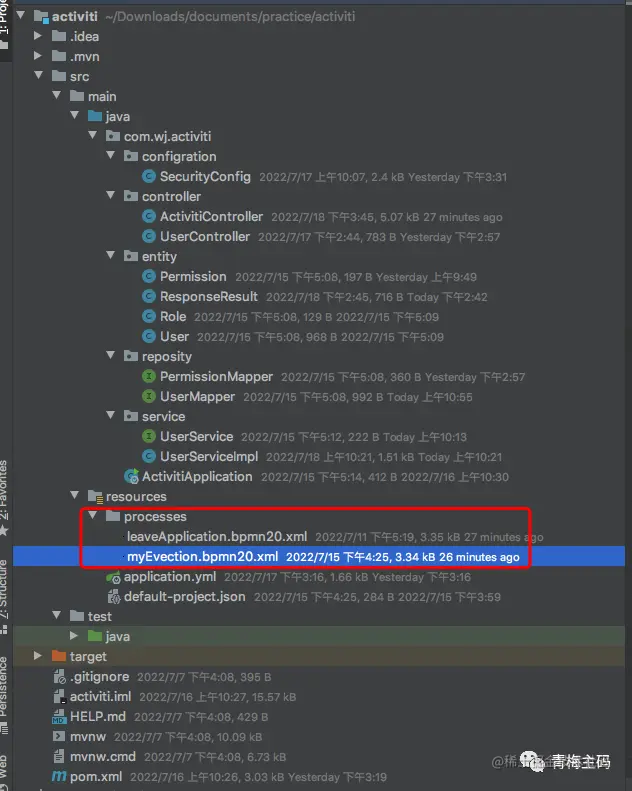Select the test folder name
Viewport: 632px width, 791px height.
[99, 616]
